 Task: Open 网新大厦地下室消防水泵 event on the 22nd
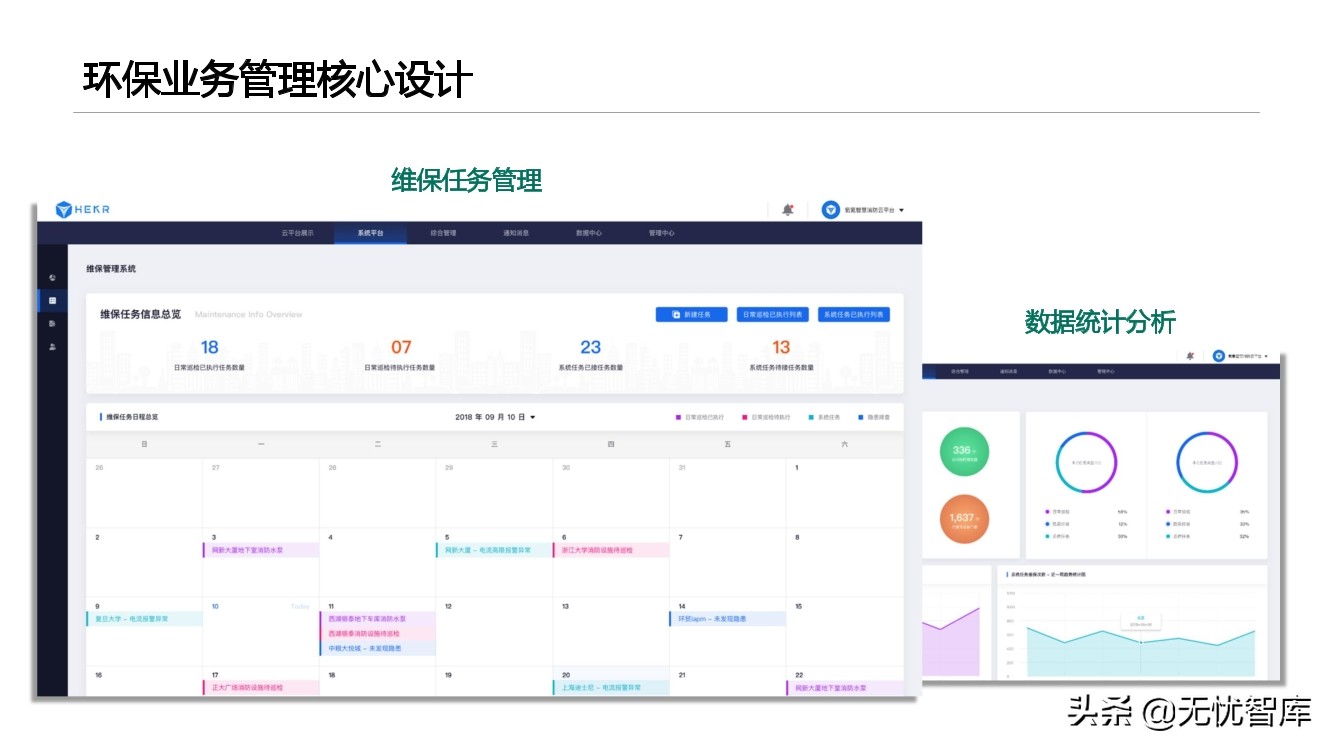[844, 688]
